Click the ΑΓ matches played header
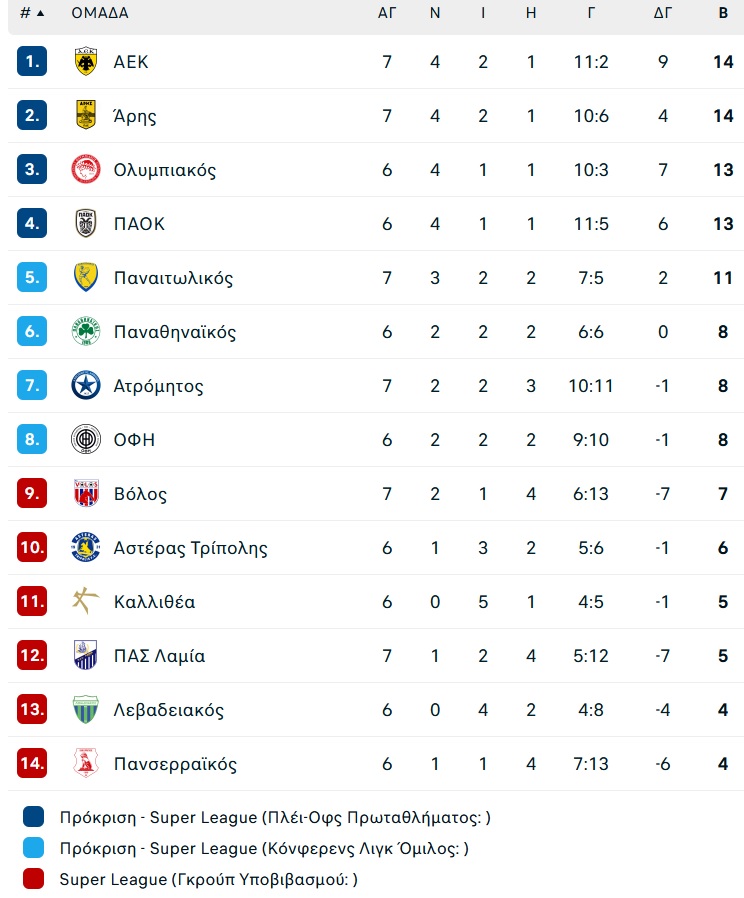This screenshot has width=744, height=898. [387, 13]
